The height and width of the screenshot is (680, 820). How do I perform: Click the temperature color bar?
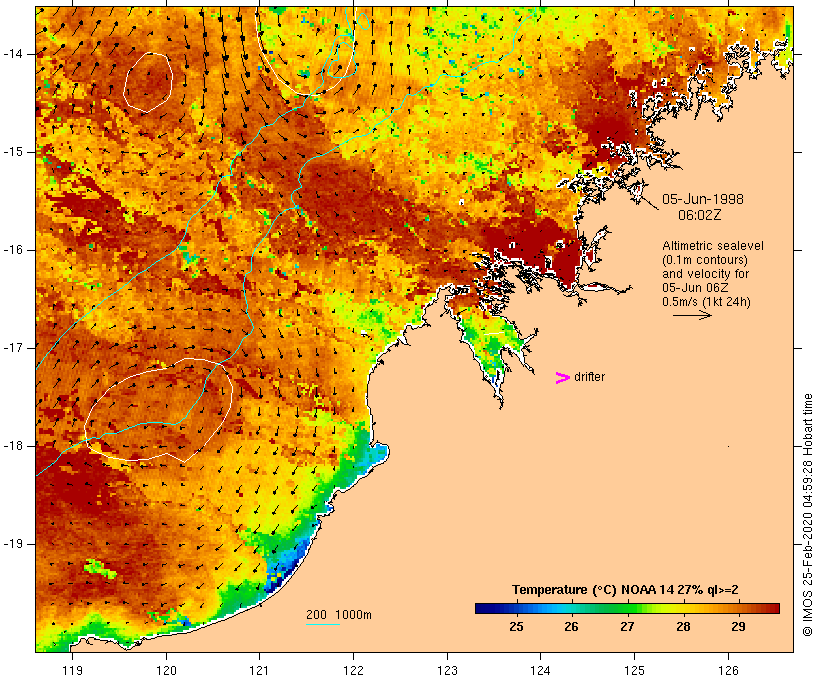628,608
